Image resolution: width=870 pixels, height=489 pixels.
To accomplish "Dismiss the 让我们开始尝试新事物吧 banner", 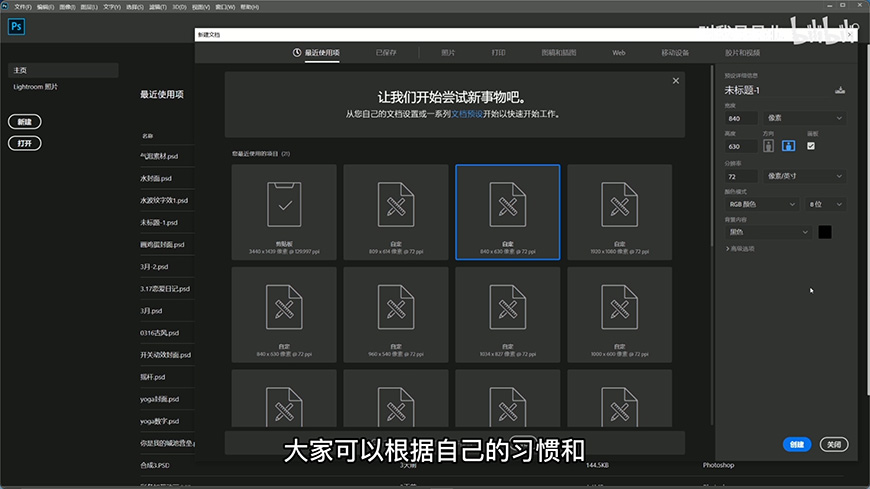I will pos(676,80).
